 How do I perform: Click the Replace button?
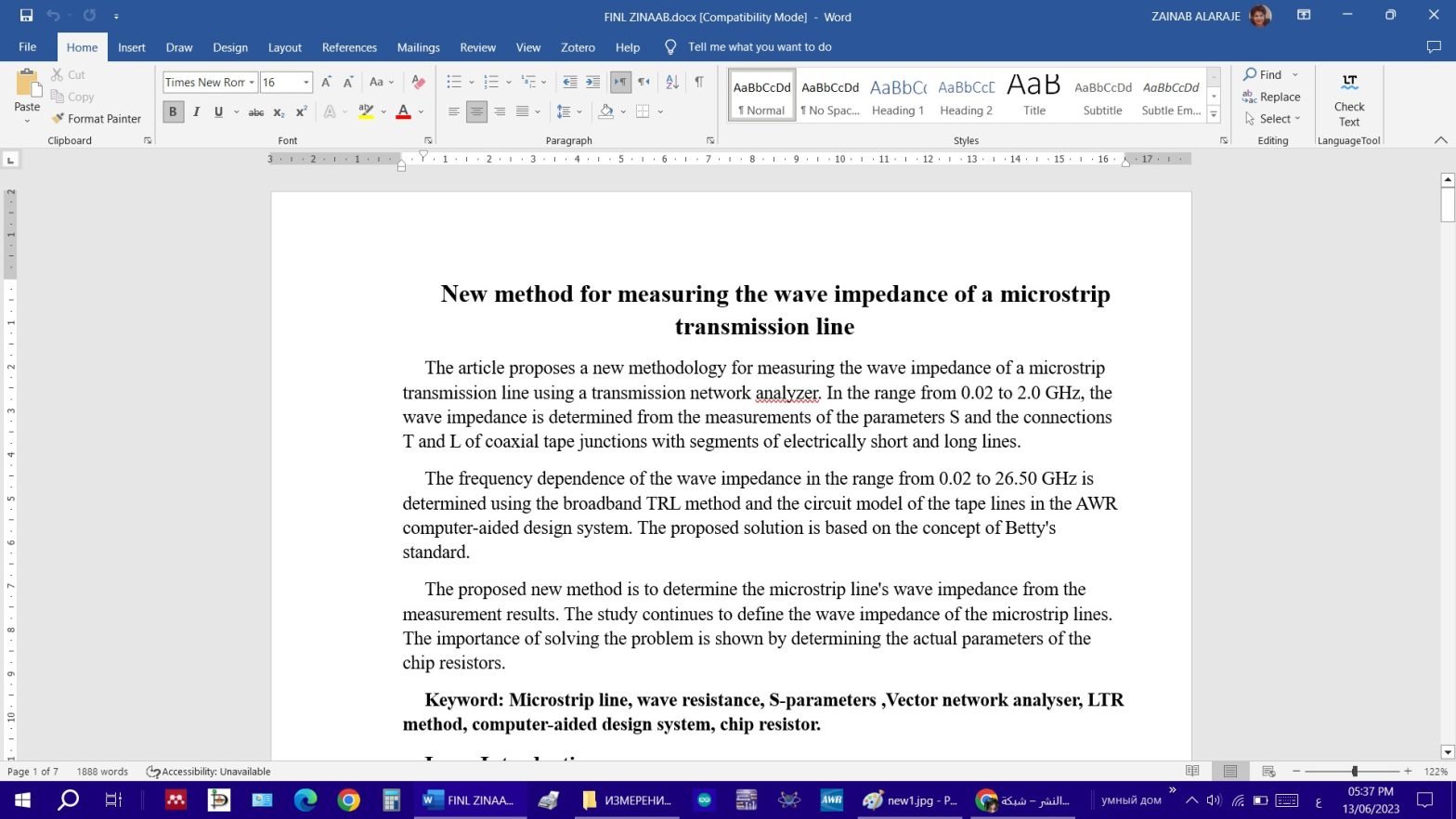(1271, 97)
